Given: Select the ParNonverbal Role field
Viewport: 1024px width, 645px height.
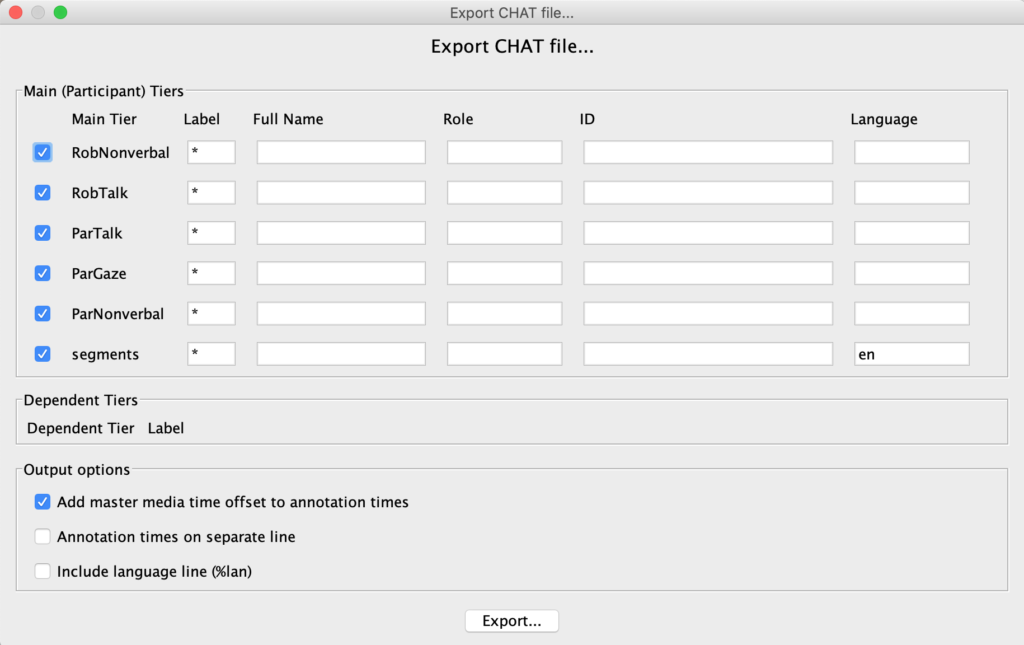Looking at the screenshot, I should [x=504, y=313].
